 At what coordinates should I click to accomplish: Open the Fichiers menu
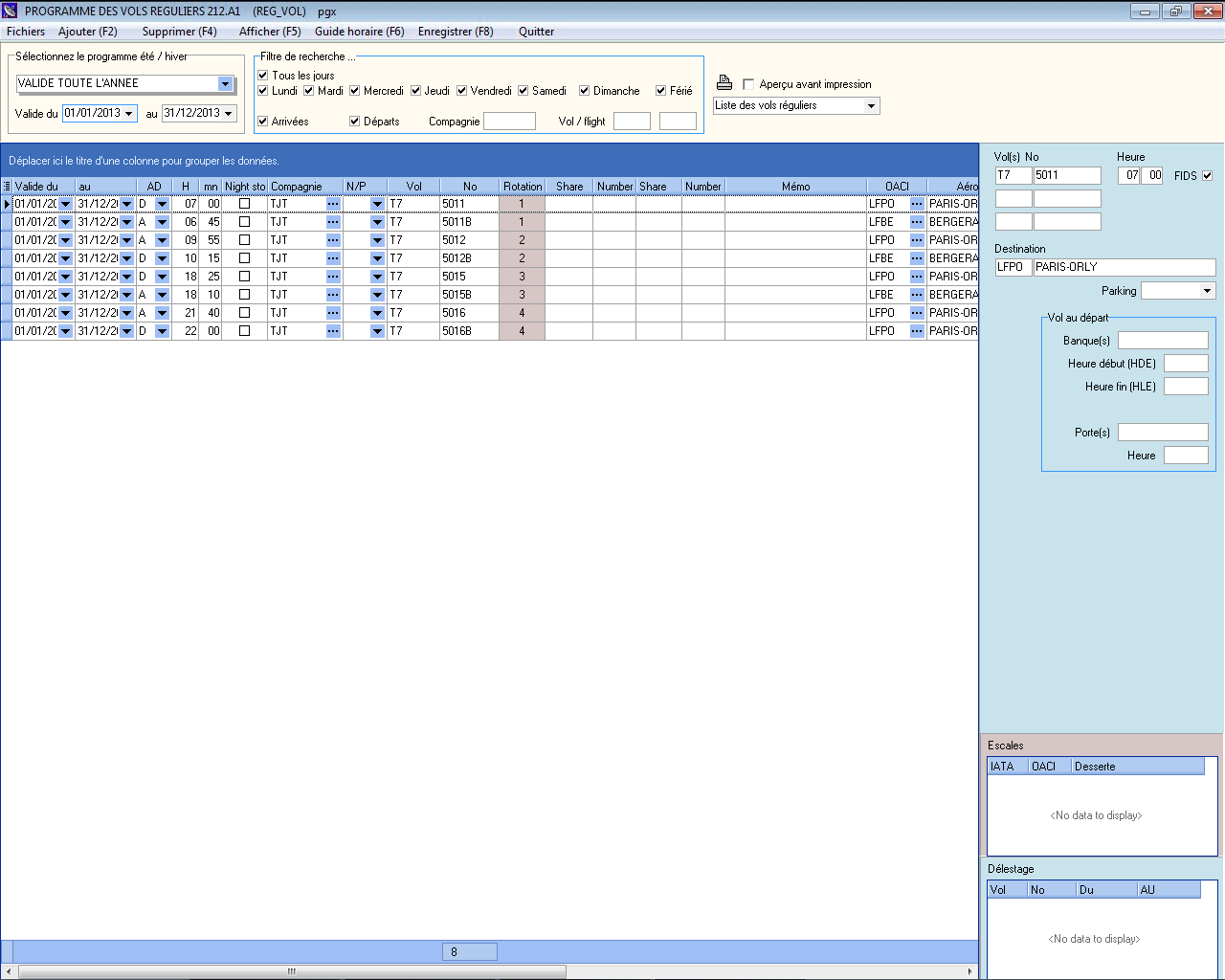(x=26, y=32)
